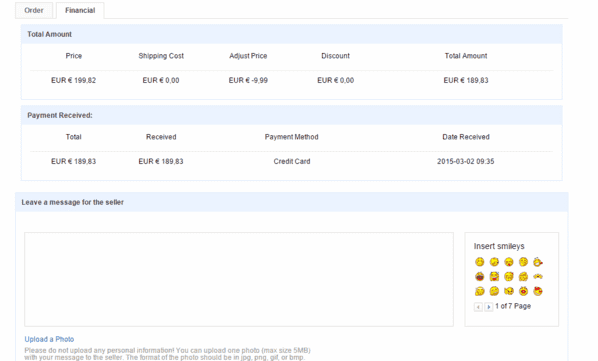Go to next smiley page arrow
598x361 pixels.
click(x=489, y=307)
